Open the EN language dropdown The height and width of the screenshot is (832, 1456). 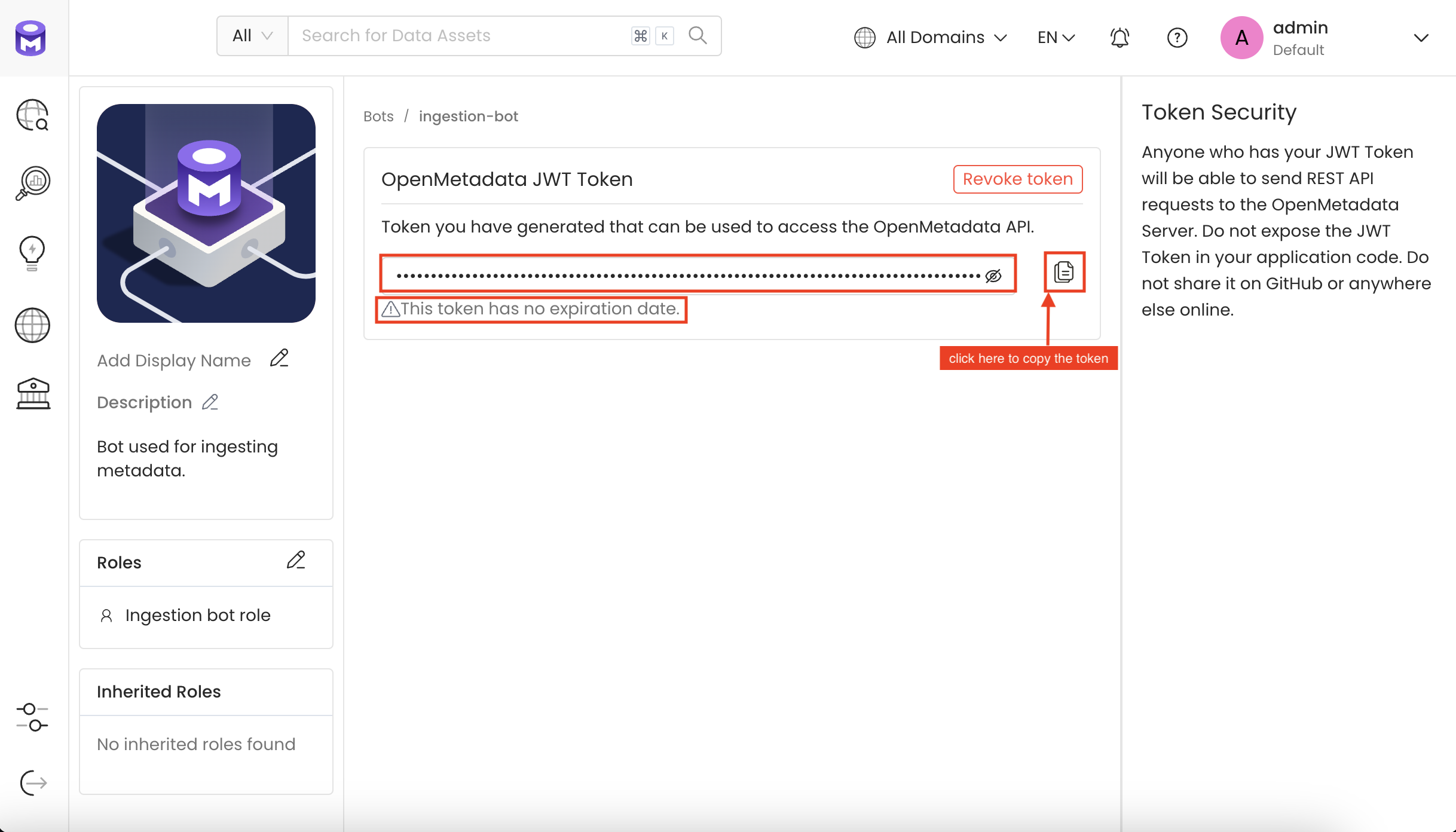(1056, 38)
